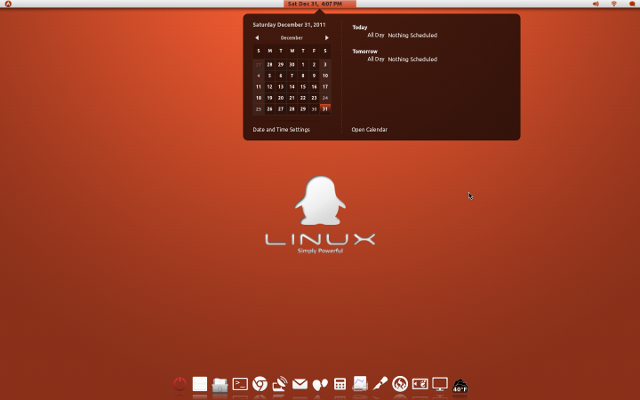
Task: Select day 26 in the calendar grid
Action: (269, 109)
